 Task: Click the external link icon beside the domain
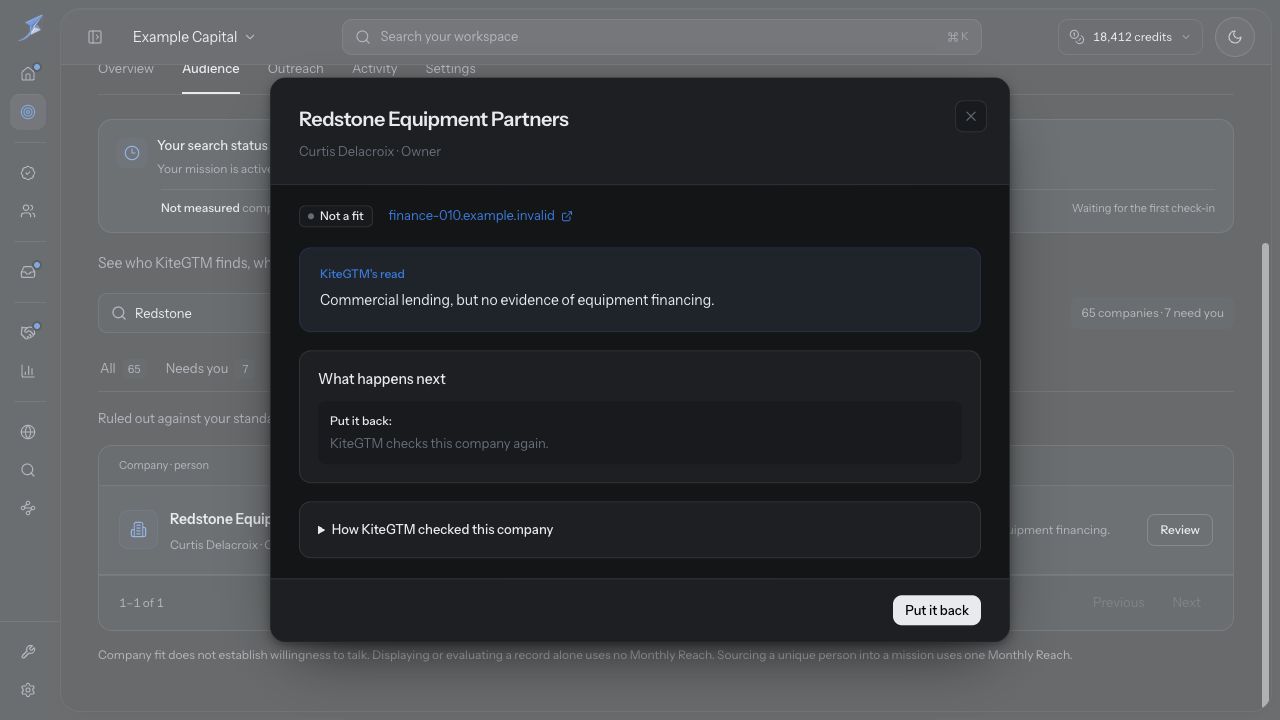point(567,216)
